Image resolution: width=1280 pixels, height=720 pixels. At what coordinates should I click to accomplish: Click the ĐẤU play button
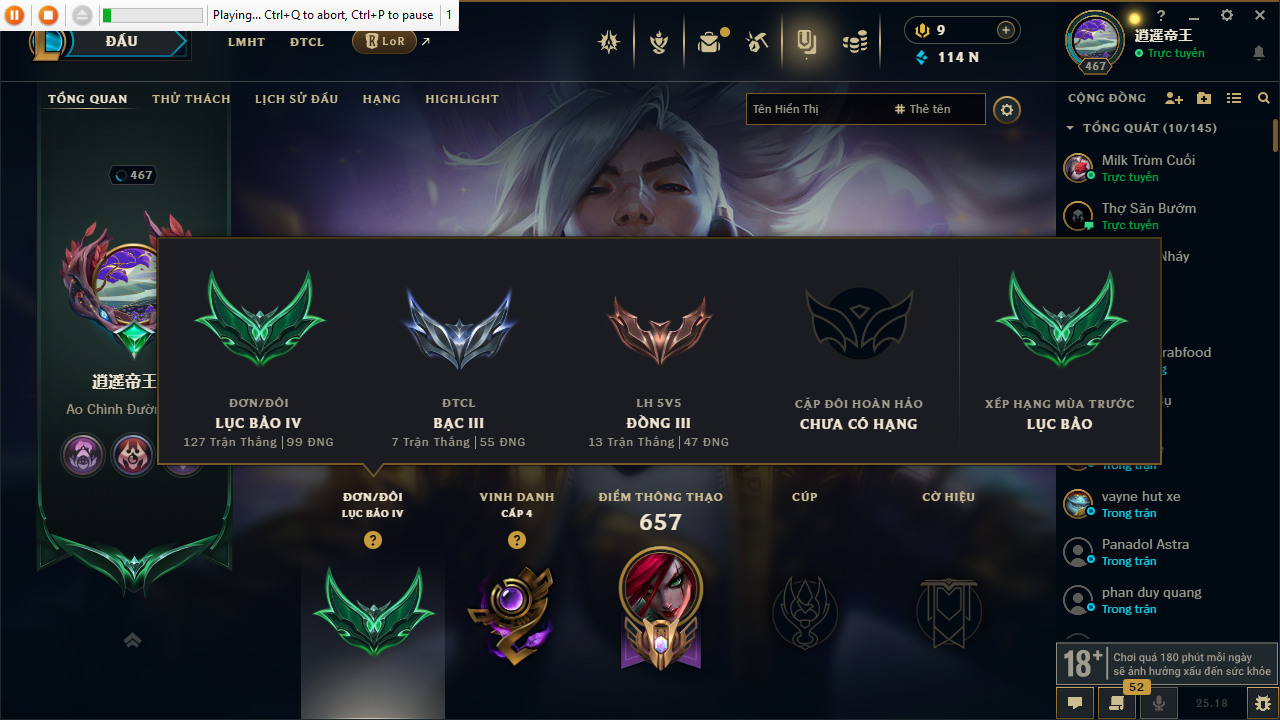[x=120, y=42]
